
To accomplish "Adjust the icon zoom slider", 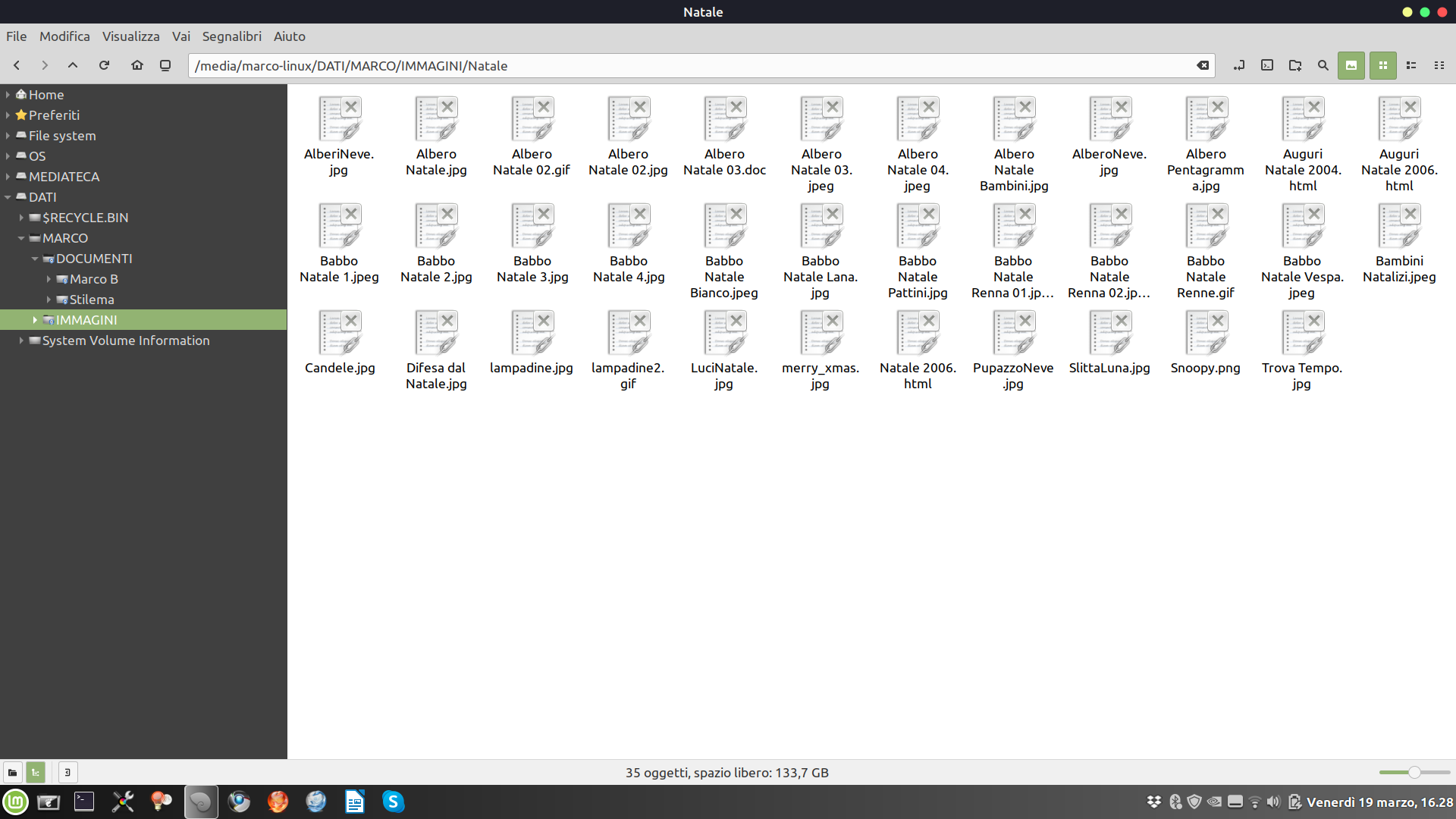I will click(x=1414, y=773).
